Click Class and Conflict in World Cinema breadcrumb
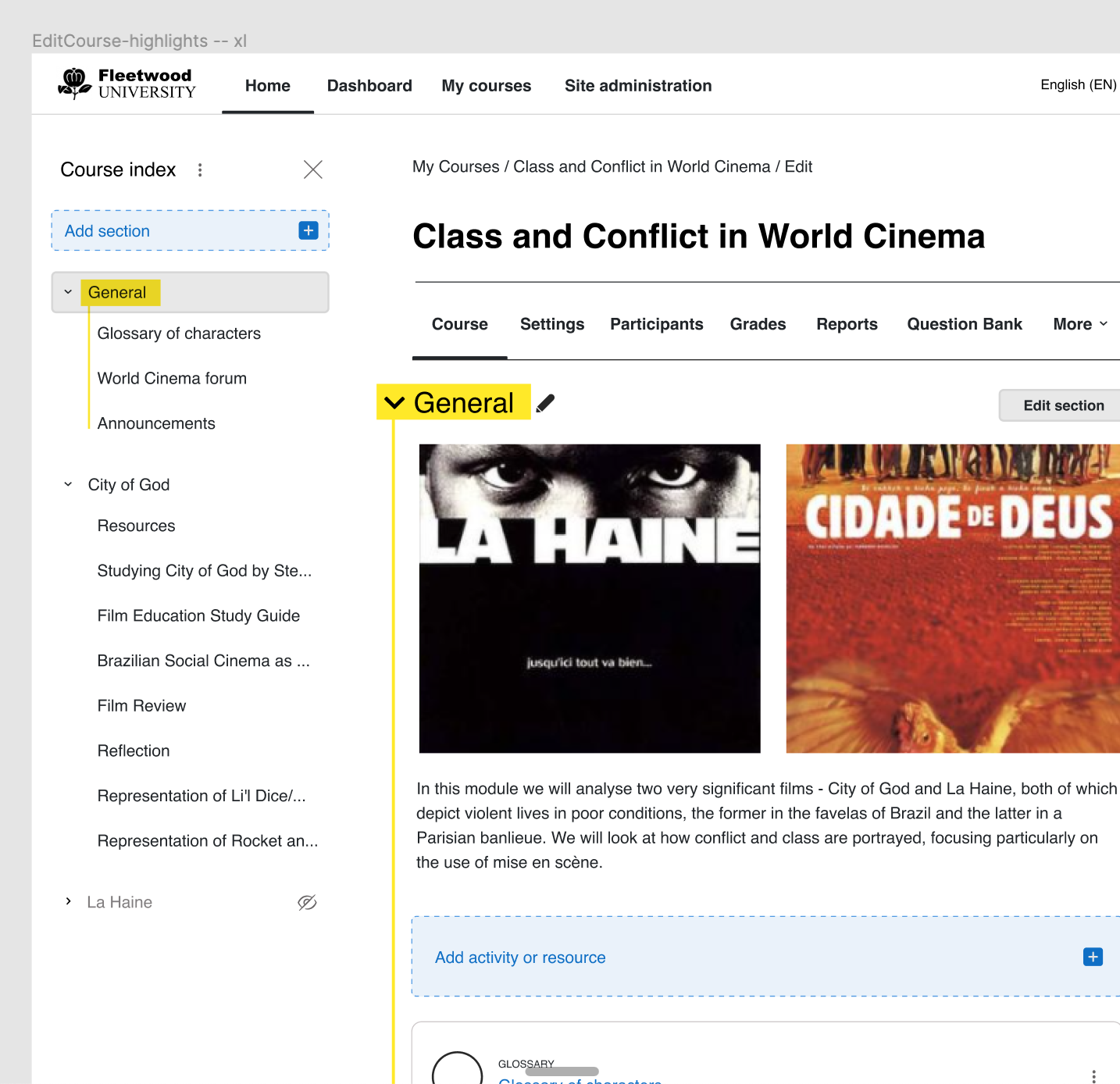1120x1084 pixels. [642, 166]
